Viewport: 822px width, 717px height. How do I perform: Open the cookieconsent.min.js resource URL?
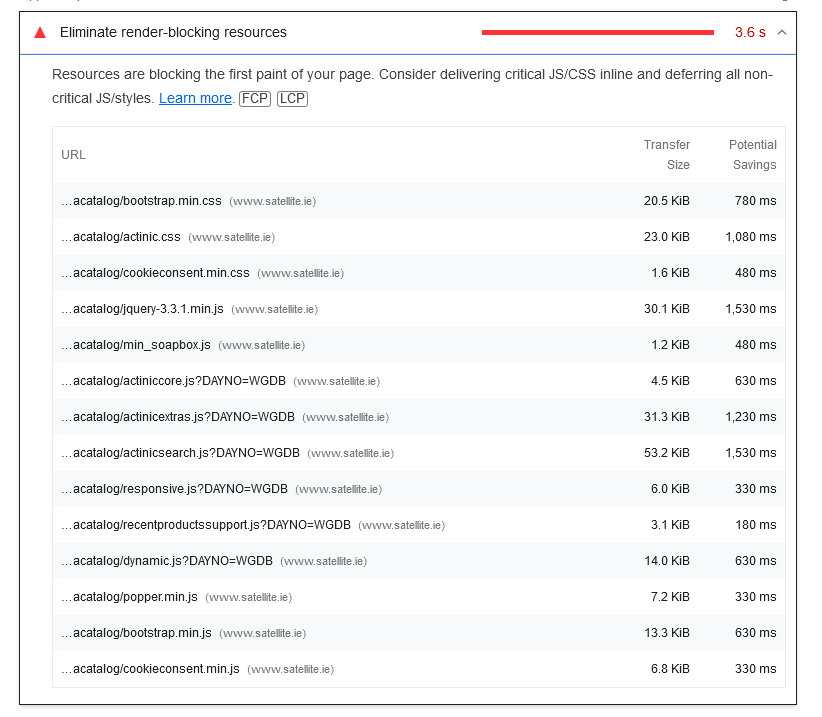[150, 669]
